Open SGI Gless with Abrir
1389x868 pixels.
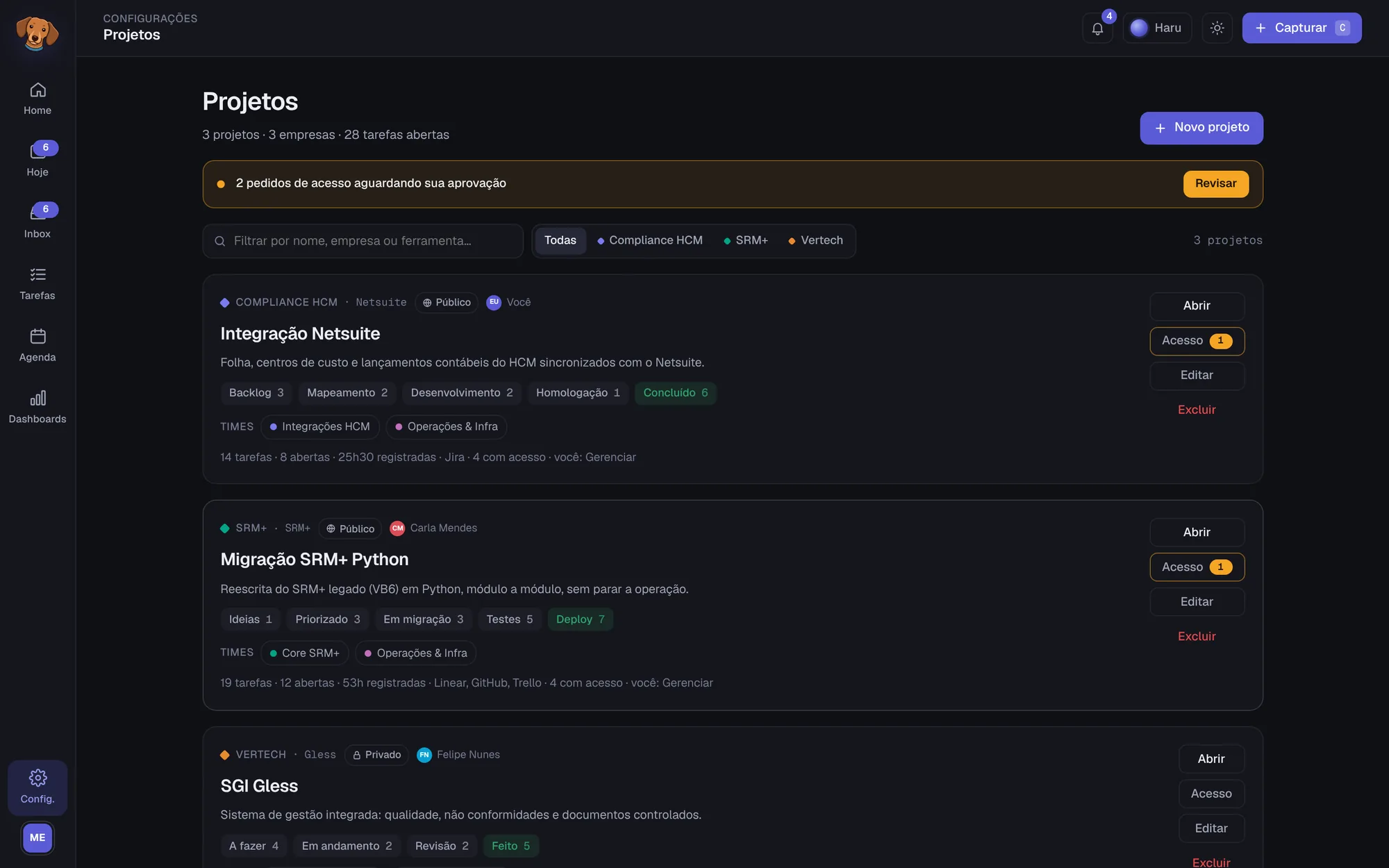coord(1211,759)
